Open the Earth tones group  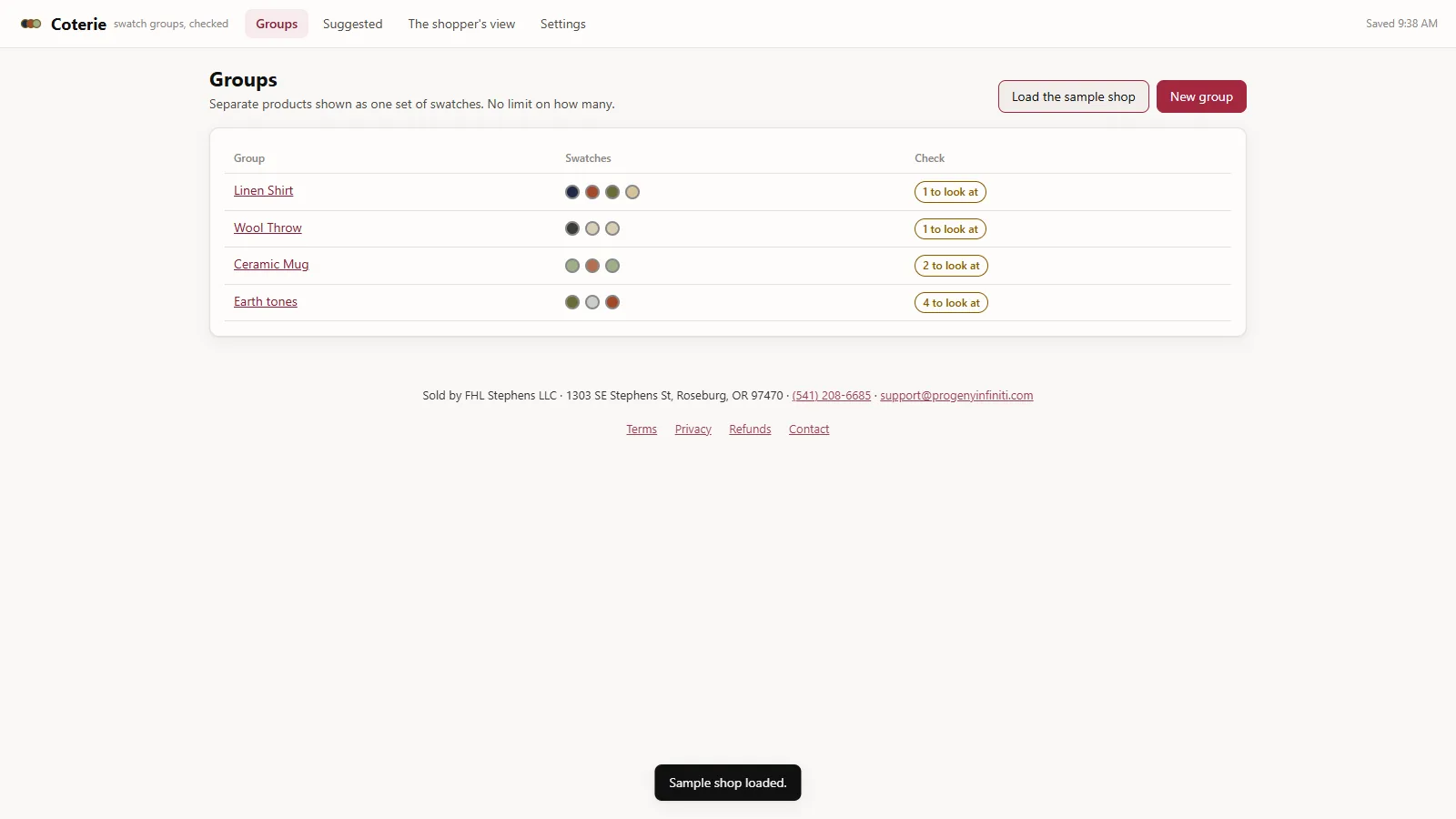[x=266, y=301]
